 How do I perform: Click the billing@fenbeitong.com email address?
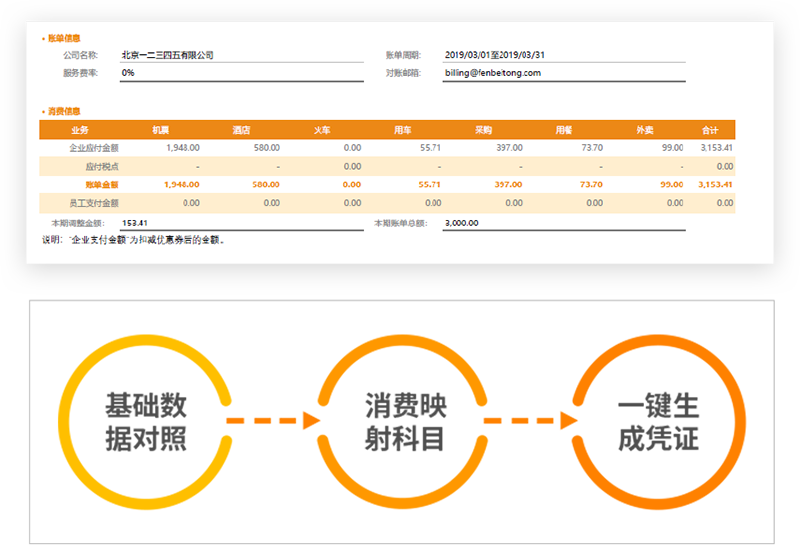pos(493,73)
